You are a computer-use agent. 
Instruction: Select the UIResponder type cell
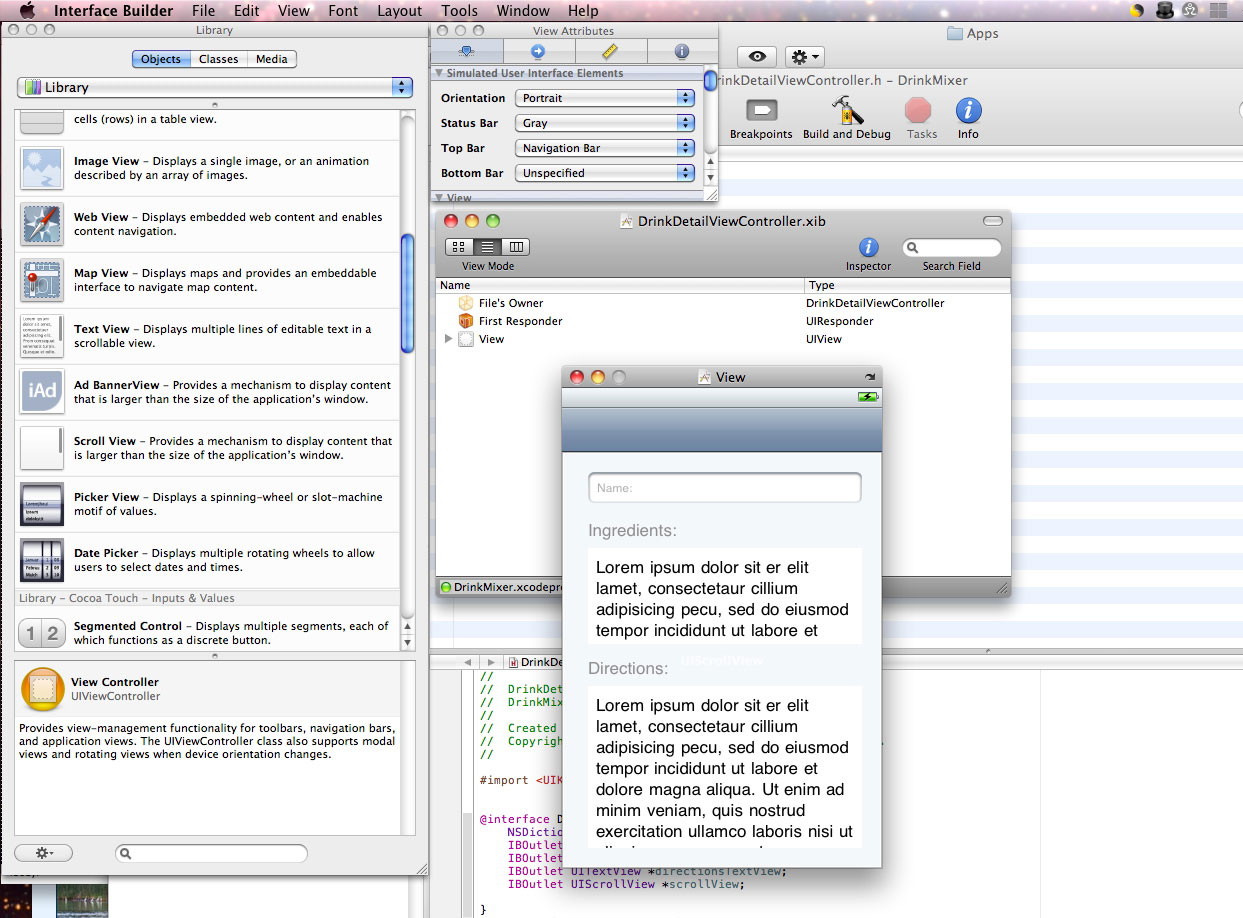[840, 321]
